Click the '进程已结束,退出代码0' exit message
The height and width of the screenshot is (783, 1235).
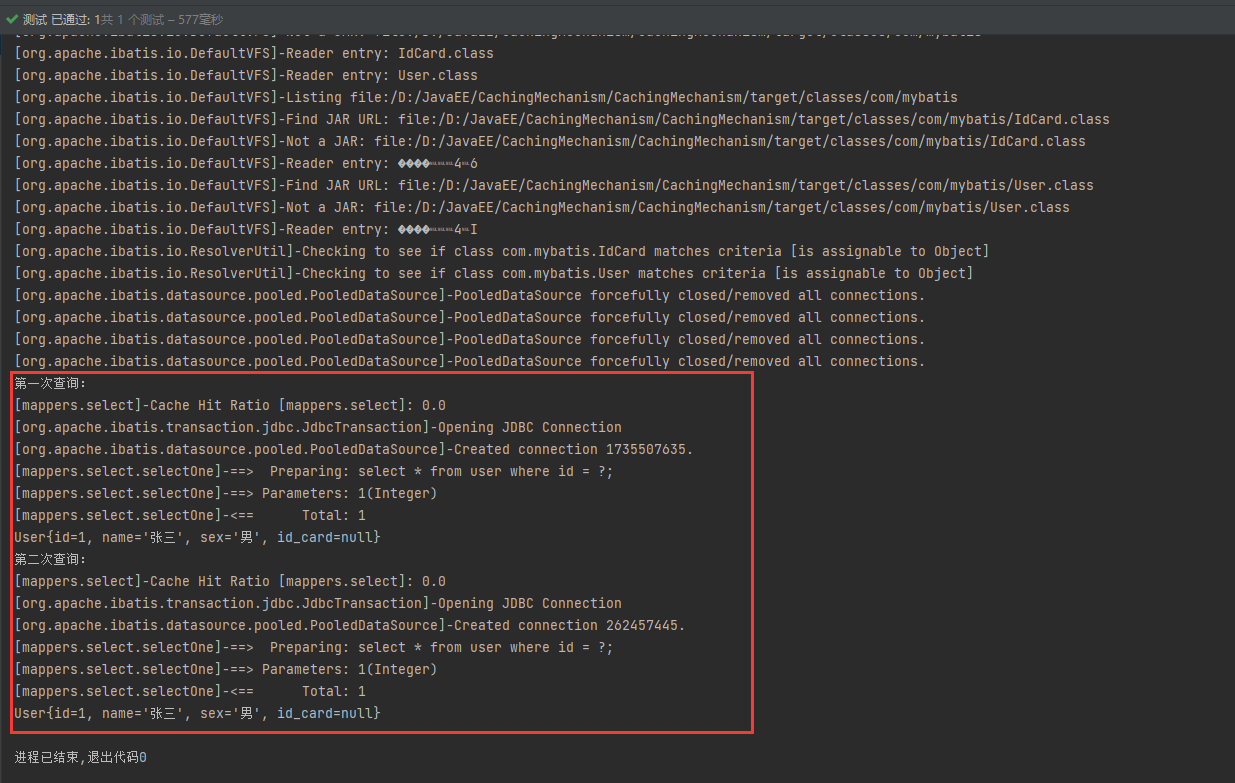pos(80,758)
